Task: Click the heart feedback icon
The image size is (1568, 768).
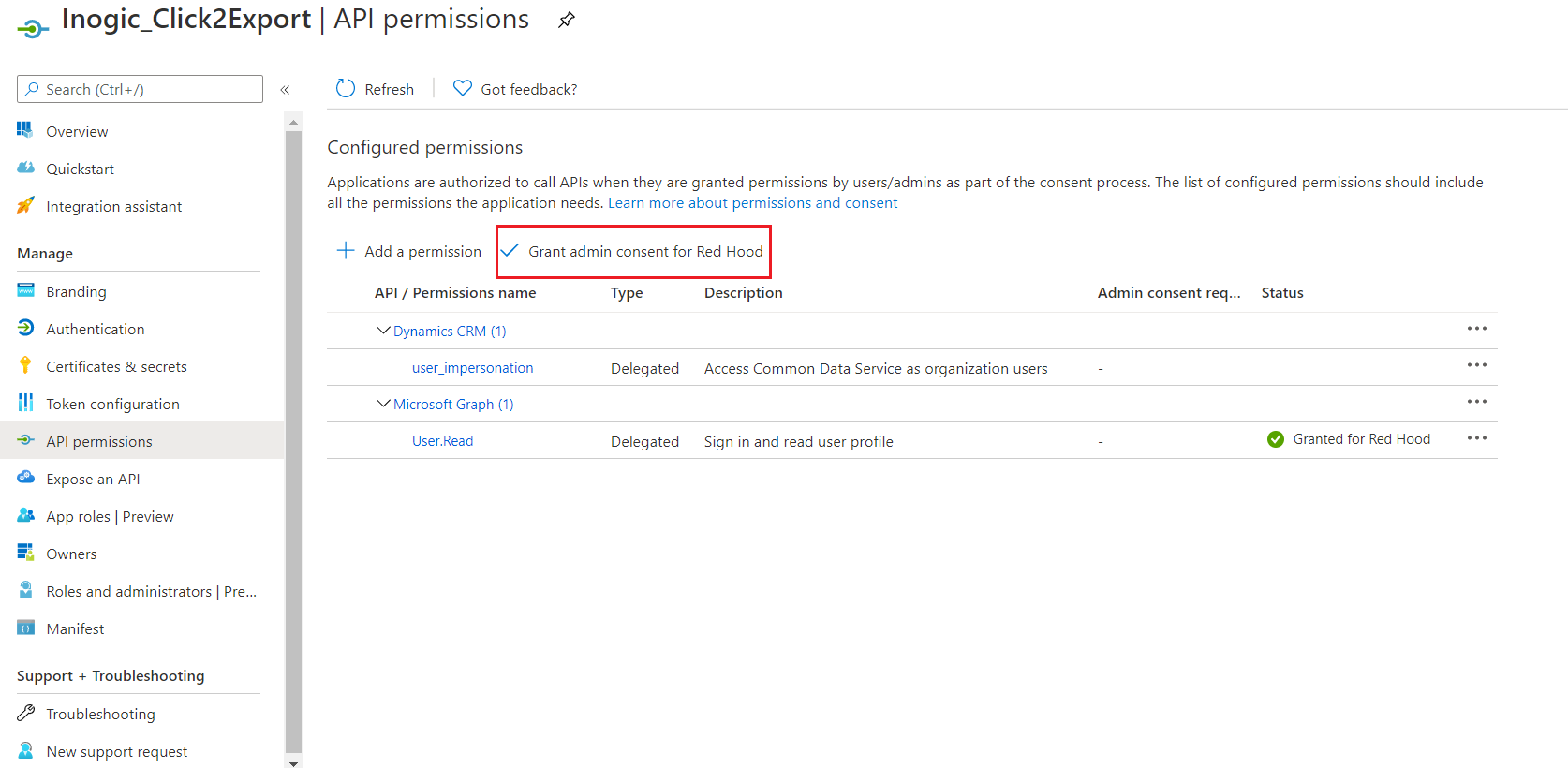Action: pyautogui.click(x=463, y=88)
